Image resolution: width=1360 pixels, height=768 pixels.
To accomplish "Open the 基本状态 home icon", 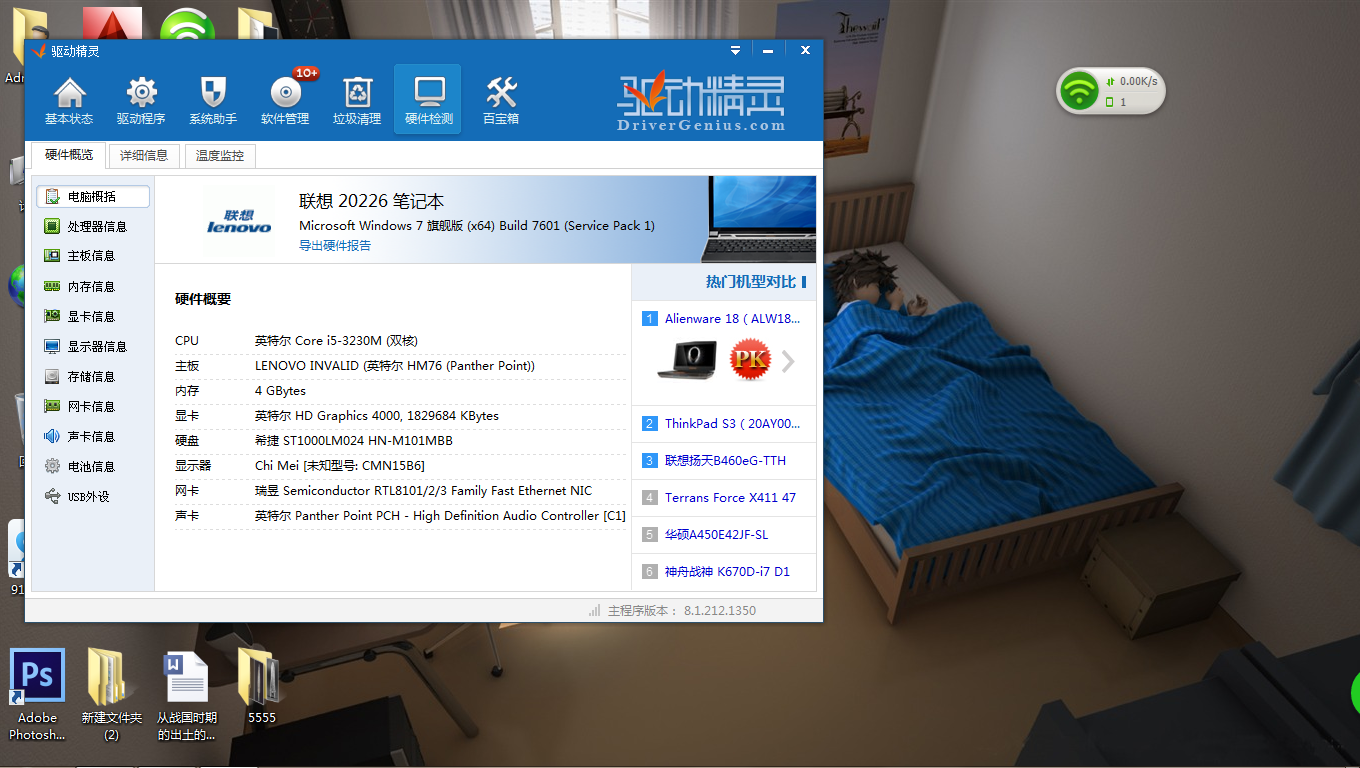I will pyautogui.click(x=69, y=100).
